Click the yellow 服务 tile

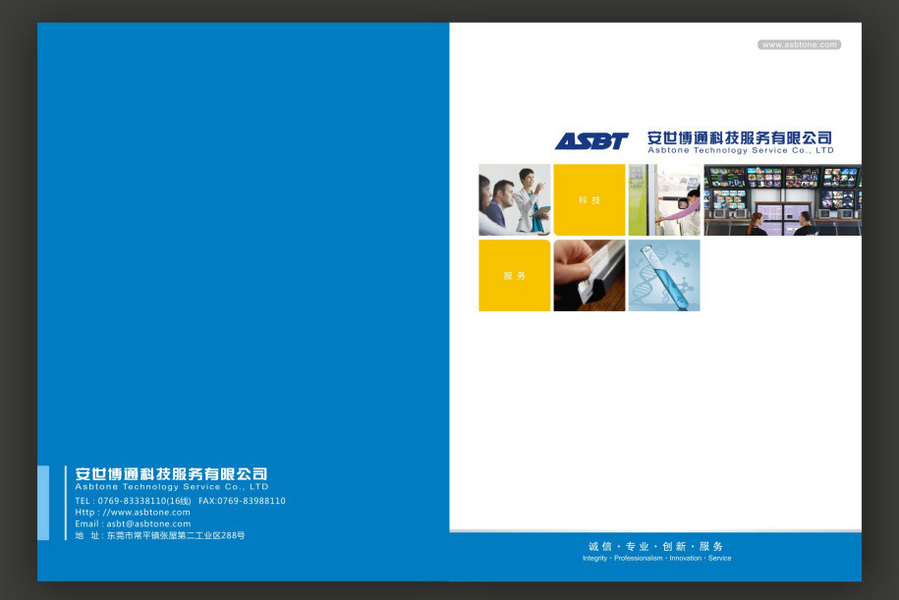point(514,275)
